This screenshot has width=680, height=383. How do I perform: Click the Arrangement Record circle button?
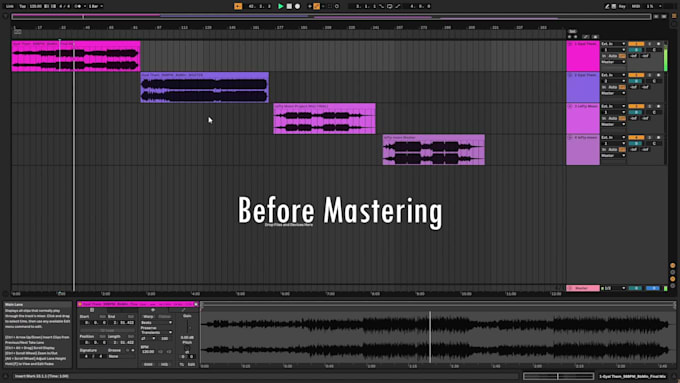click(298, 7)
